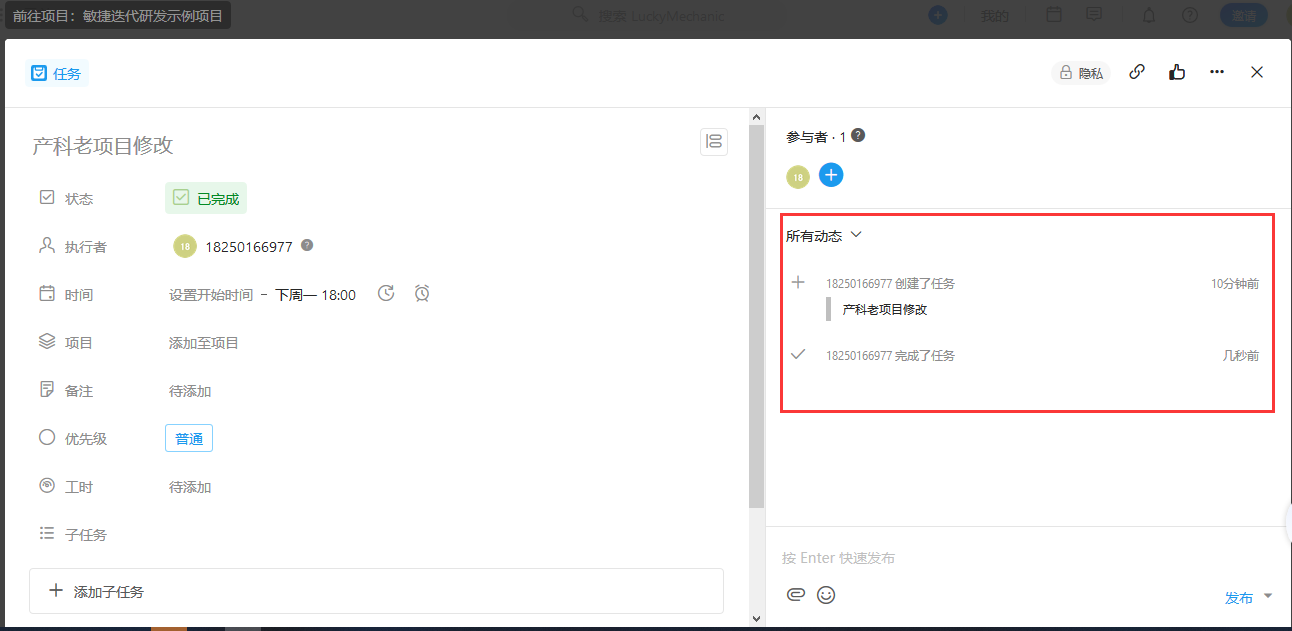
Task: Click the notification bell in the top bar
Action: coord(1148,15)
